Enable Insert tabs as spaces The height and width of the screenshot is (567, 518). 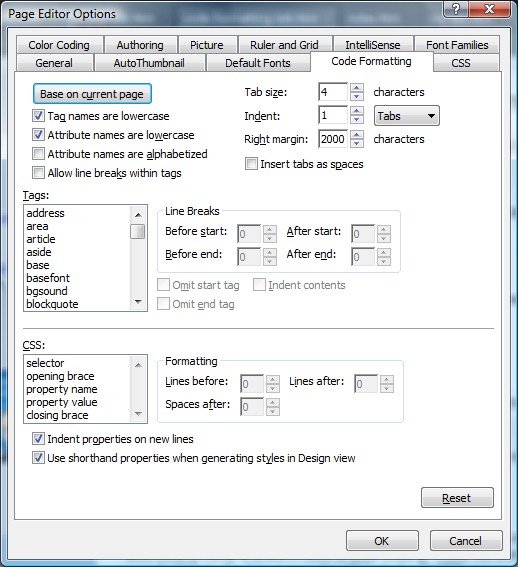[251, 164]
